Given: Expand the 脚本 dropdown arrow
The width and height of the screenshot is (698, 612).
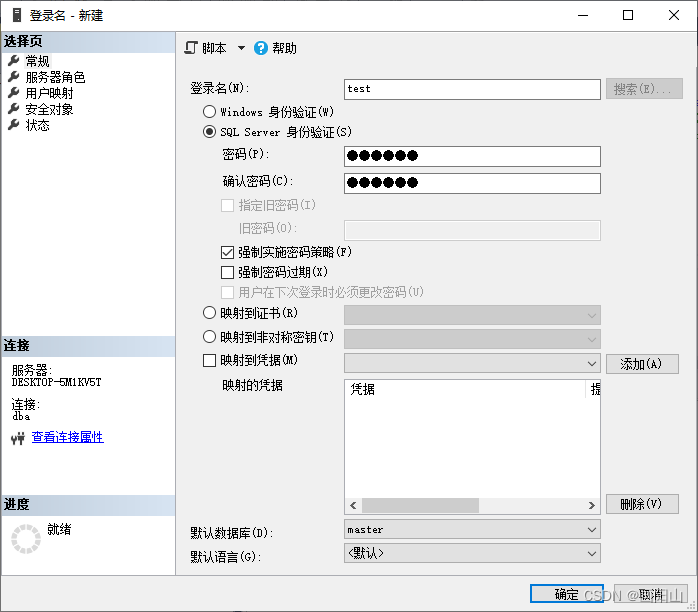Looking at the screenshot, I should pyautogui.click(x=241, y=48).
